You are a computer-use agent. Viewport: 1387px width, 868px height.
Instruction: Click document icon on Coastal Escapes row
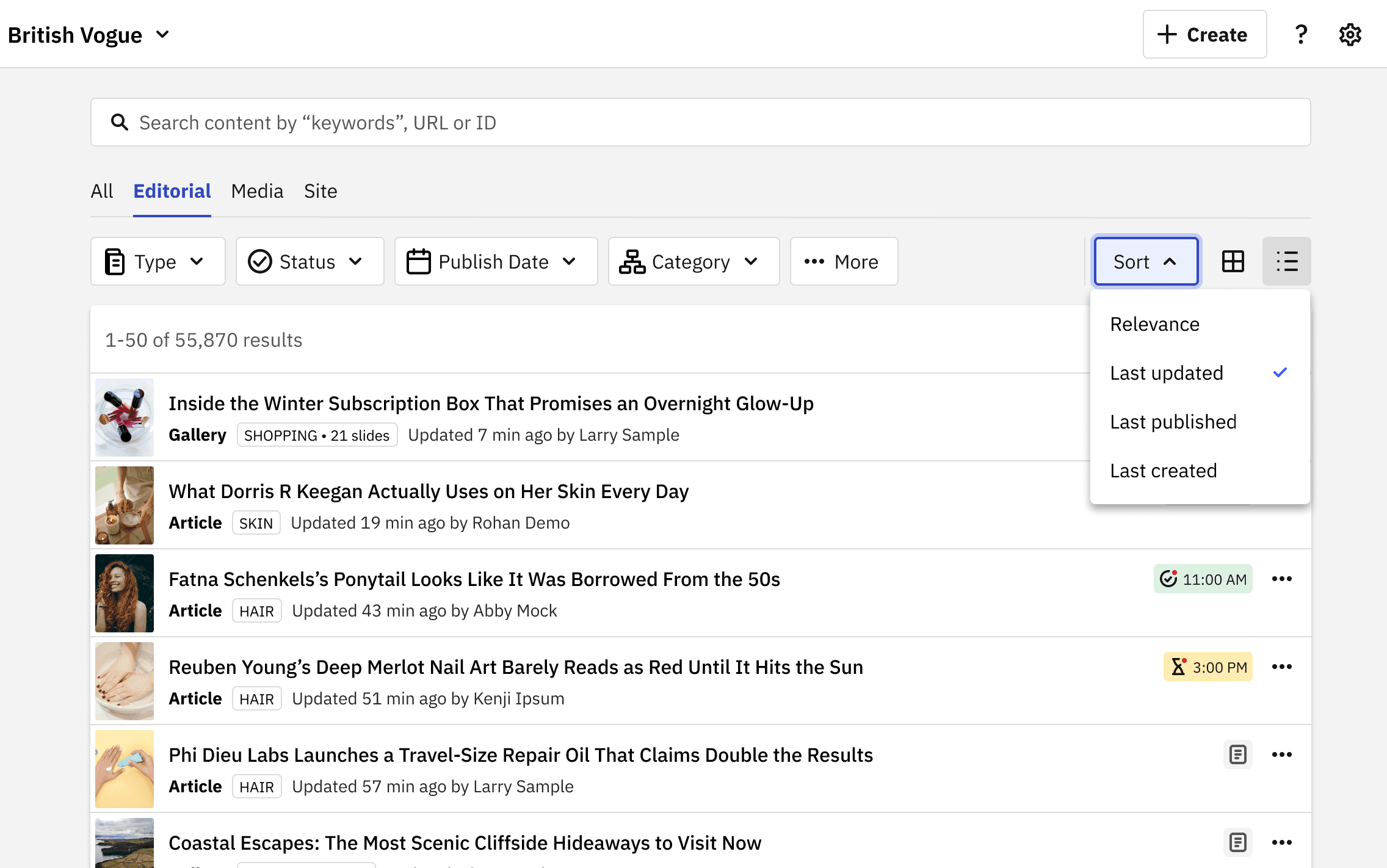[x=1238, y=842]
